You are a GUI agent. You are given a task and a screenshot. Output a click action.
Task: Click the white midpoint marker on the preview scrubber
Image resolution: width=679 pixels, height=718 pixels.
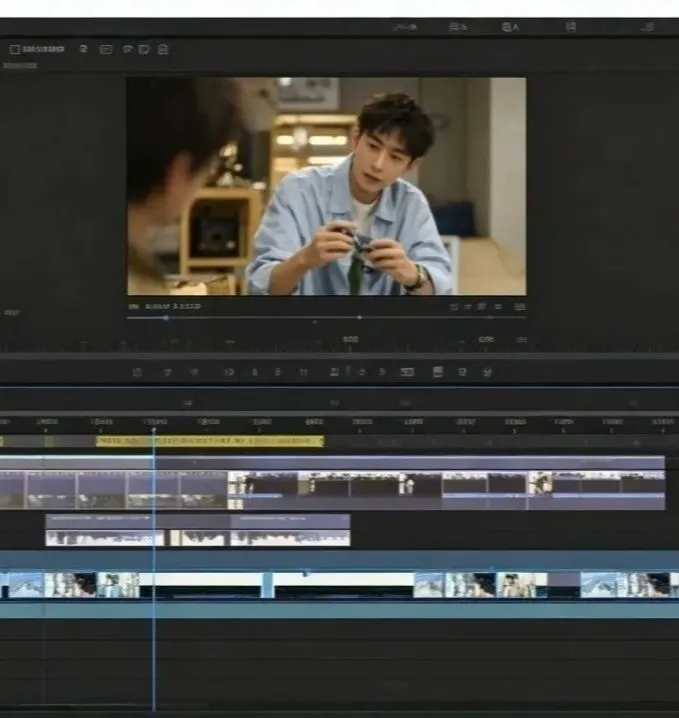coord(359,317)
